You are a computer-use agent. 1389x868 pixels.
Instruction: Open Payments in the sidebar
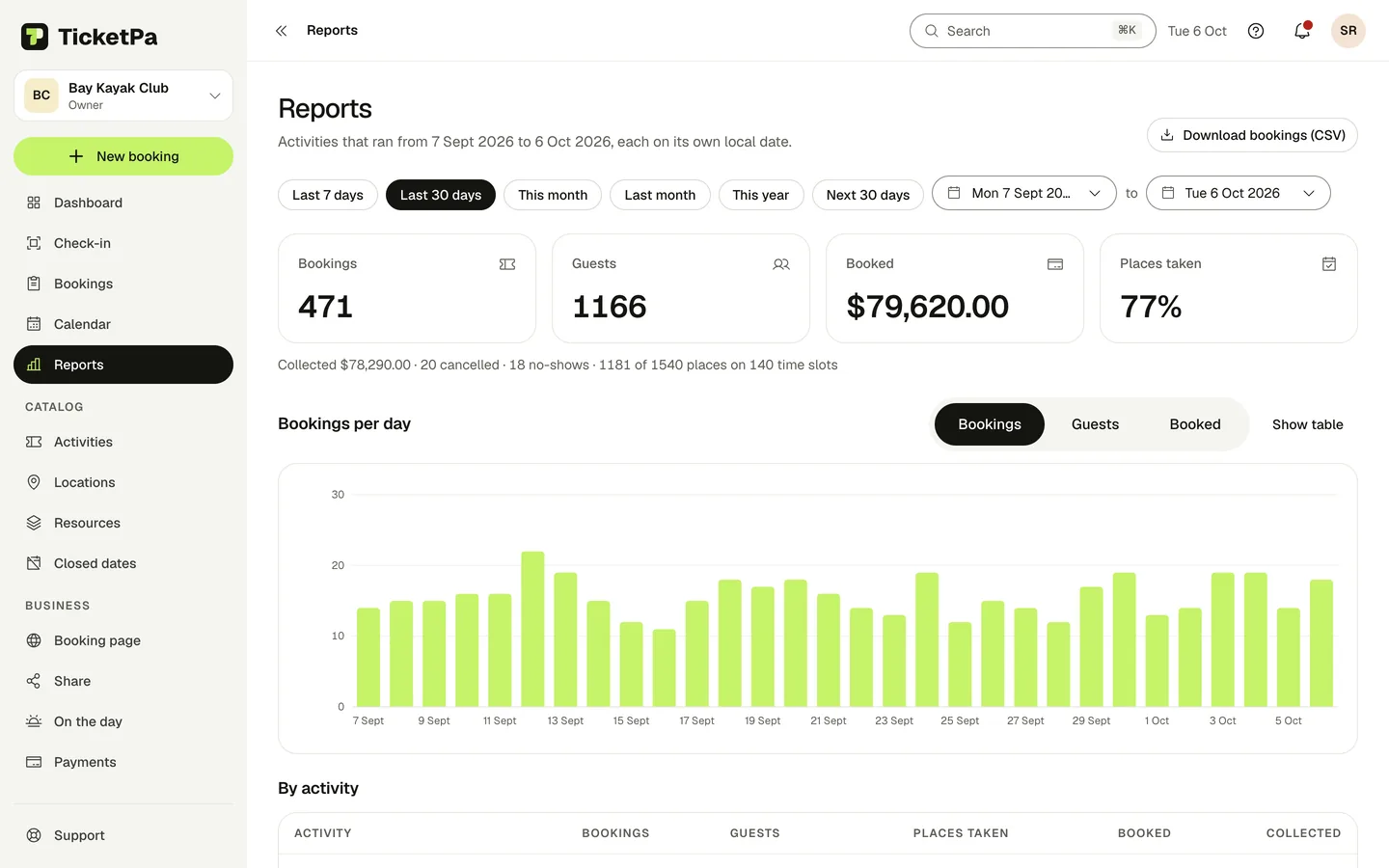click(x=123, y=762)
